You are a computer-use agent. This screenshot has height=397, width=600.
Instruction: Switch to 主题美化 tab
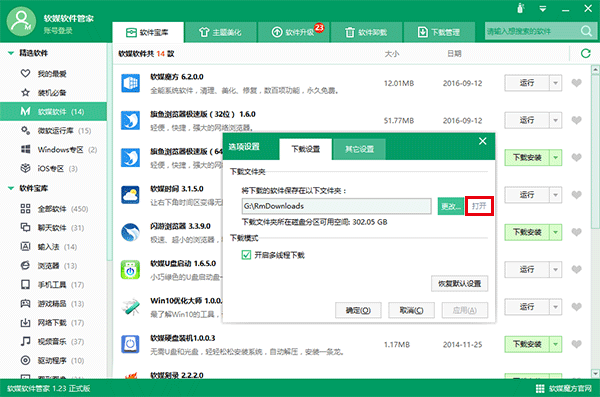pyautogui.click(x=220, y=32)
